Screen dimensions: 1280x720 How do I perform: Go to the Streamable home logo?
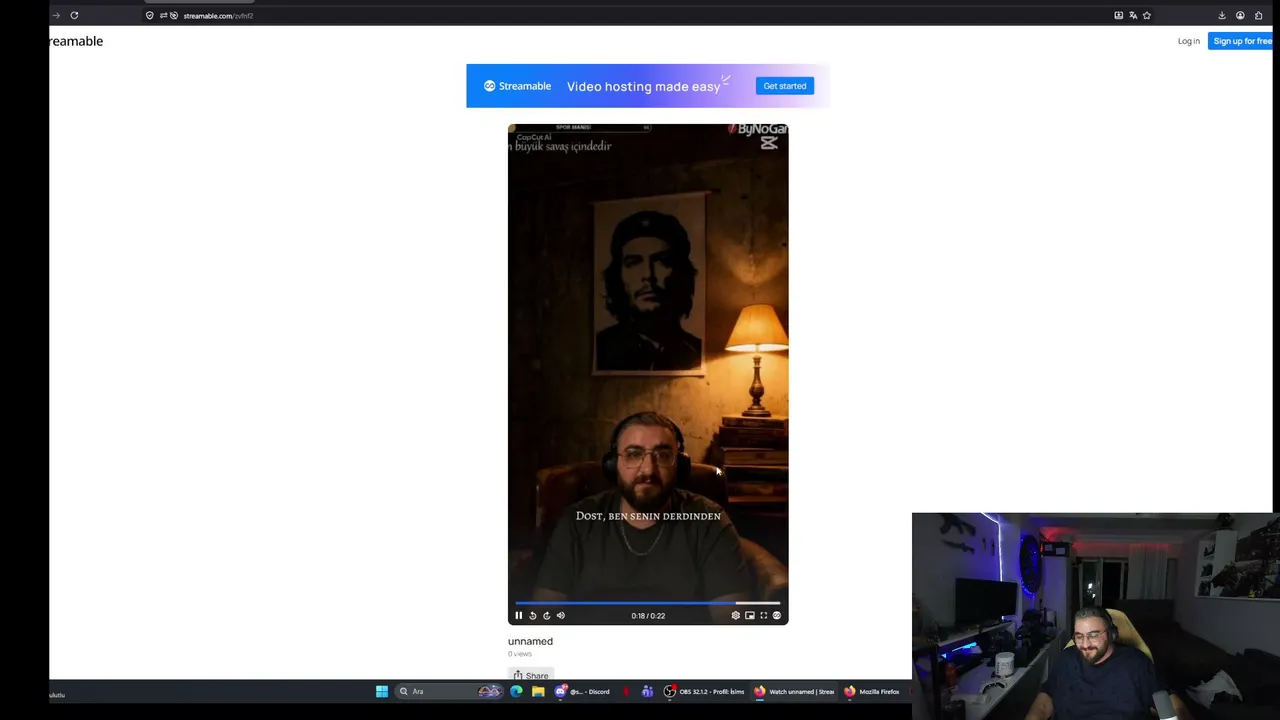pos(76,41)
